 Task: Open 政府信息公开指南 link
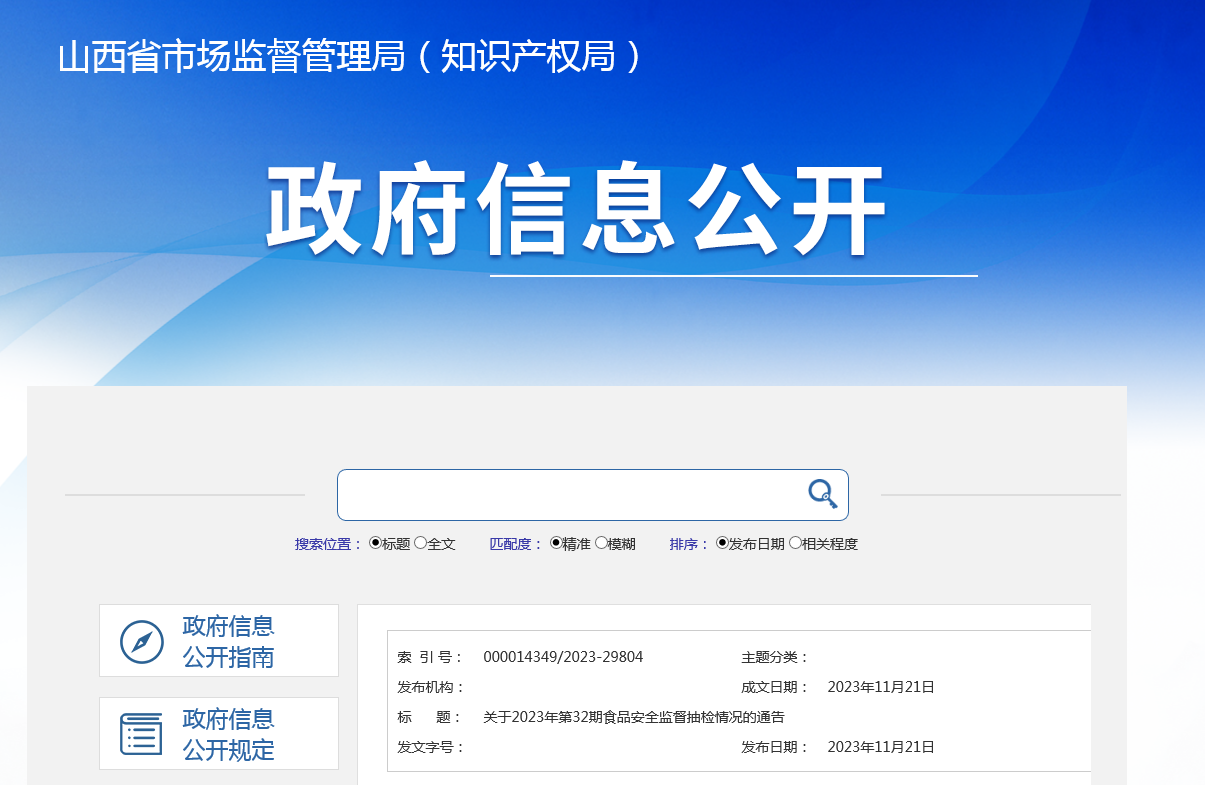pyautogui.click(x=228, y=641)
